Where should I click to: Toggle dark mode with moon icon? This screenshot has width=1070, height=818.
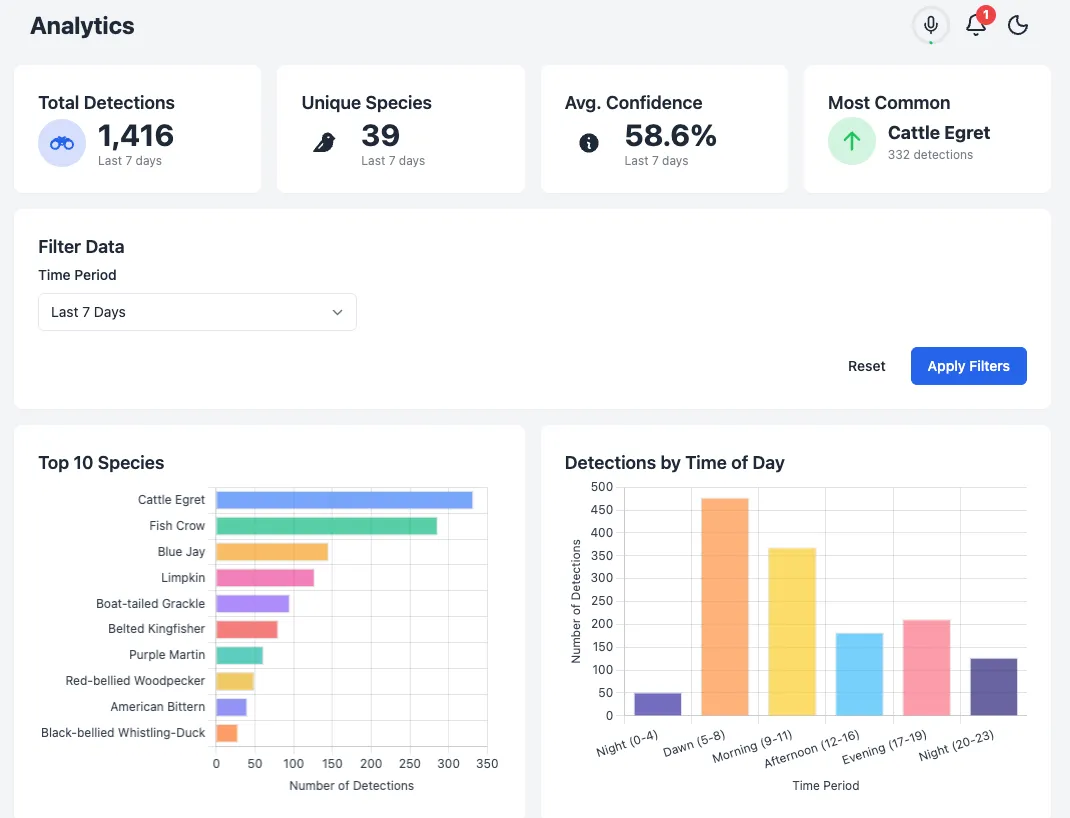pyautogui.click(x=1018, y=26)
